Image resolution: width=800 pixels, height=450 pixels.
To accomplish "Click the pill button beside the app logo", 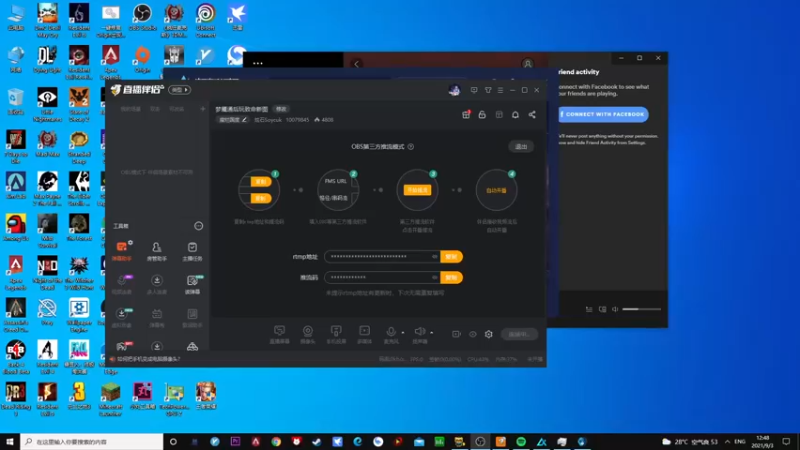I will pyautogui.click(x=179, y=90).
